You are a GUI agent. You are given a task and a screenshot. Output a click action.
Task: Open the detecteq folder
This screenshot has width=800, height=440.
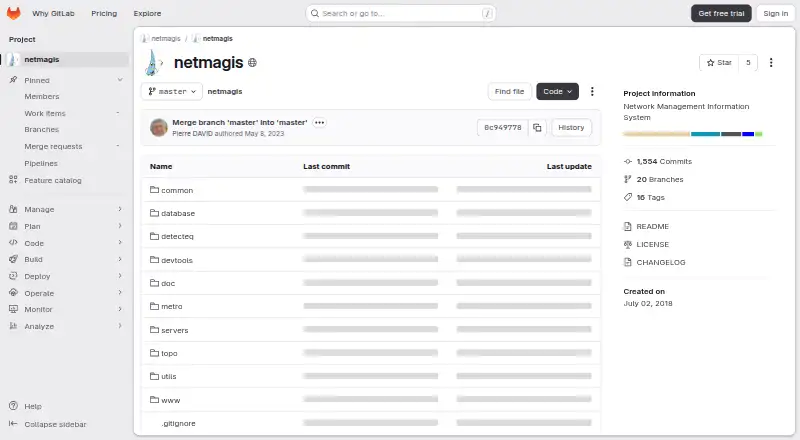click(x=177, y=236)
